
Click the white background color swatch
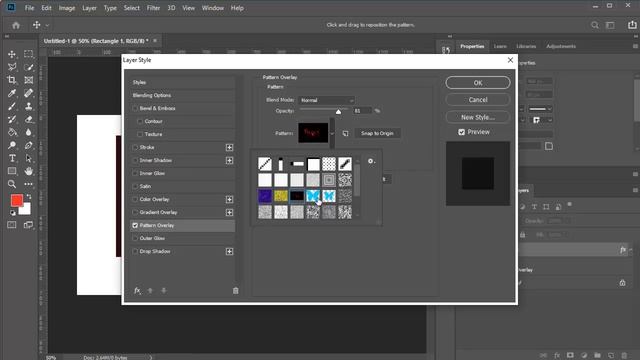click(26, 210)
